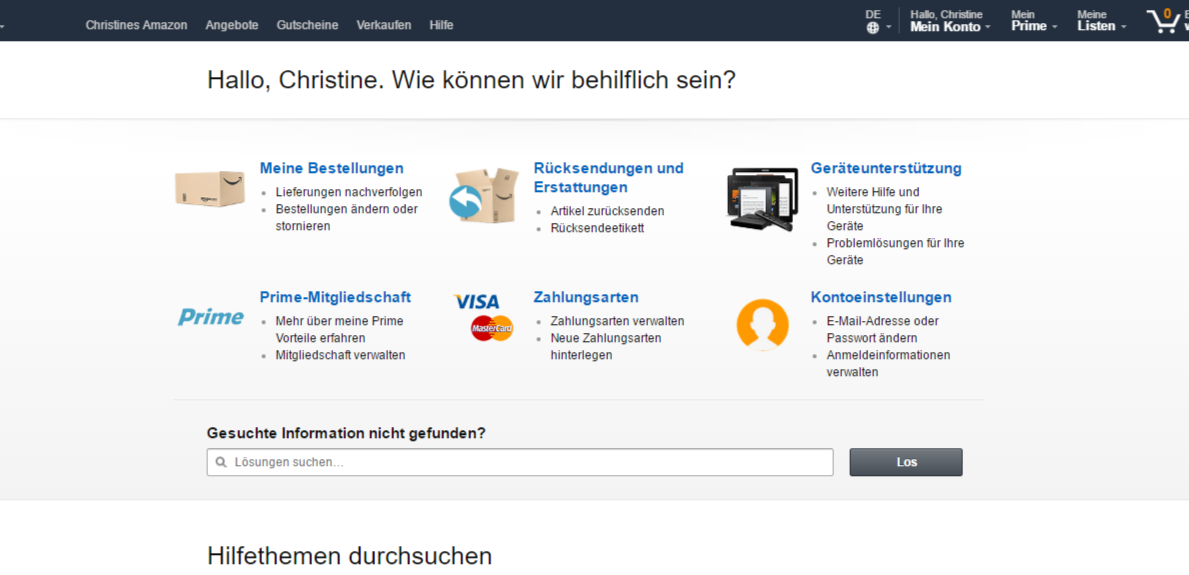Click the Lösungen suchen search field
This screenshot has height=575, width=1189.
[x=520, y=462]
